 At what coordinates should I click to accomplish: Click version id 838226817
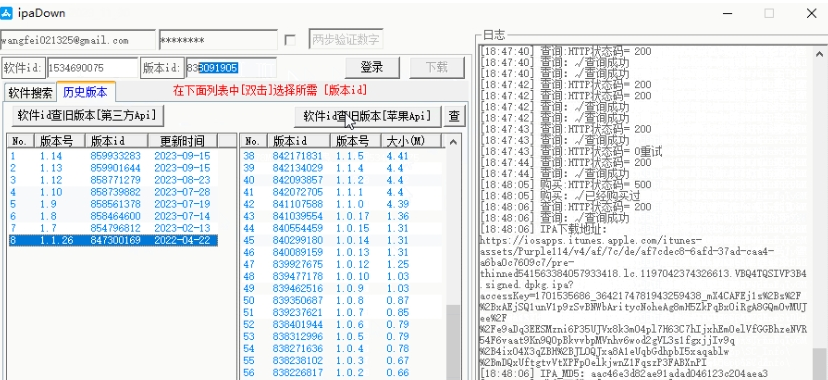click(x=297, y=373)
